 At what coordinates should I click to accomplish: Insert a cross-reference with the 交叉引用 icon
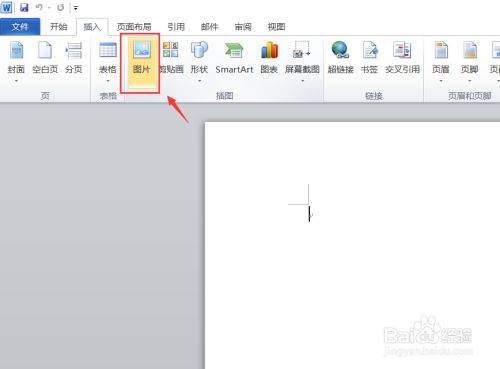coord(402,50)
